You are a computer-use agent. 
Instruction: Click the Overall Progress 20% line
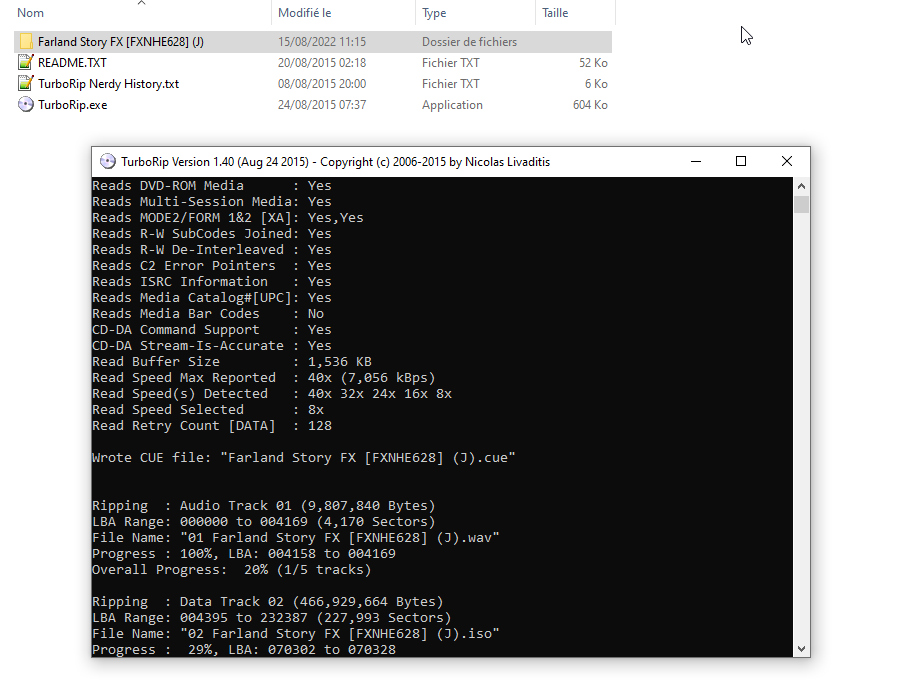point(232,570)
